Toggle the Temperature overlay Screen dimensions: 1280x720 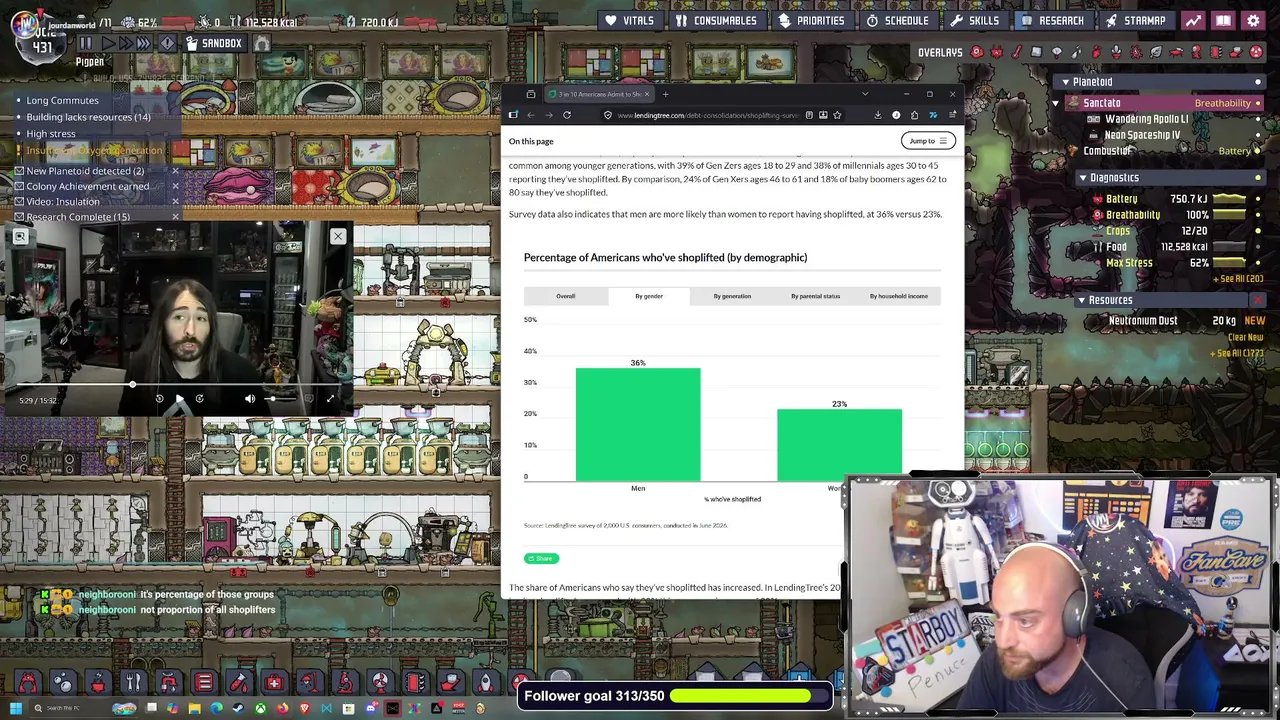[x=1017, y=52]
